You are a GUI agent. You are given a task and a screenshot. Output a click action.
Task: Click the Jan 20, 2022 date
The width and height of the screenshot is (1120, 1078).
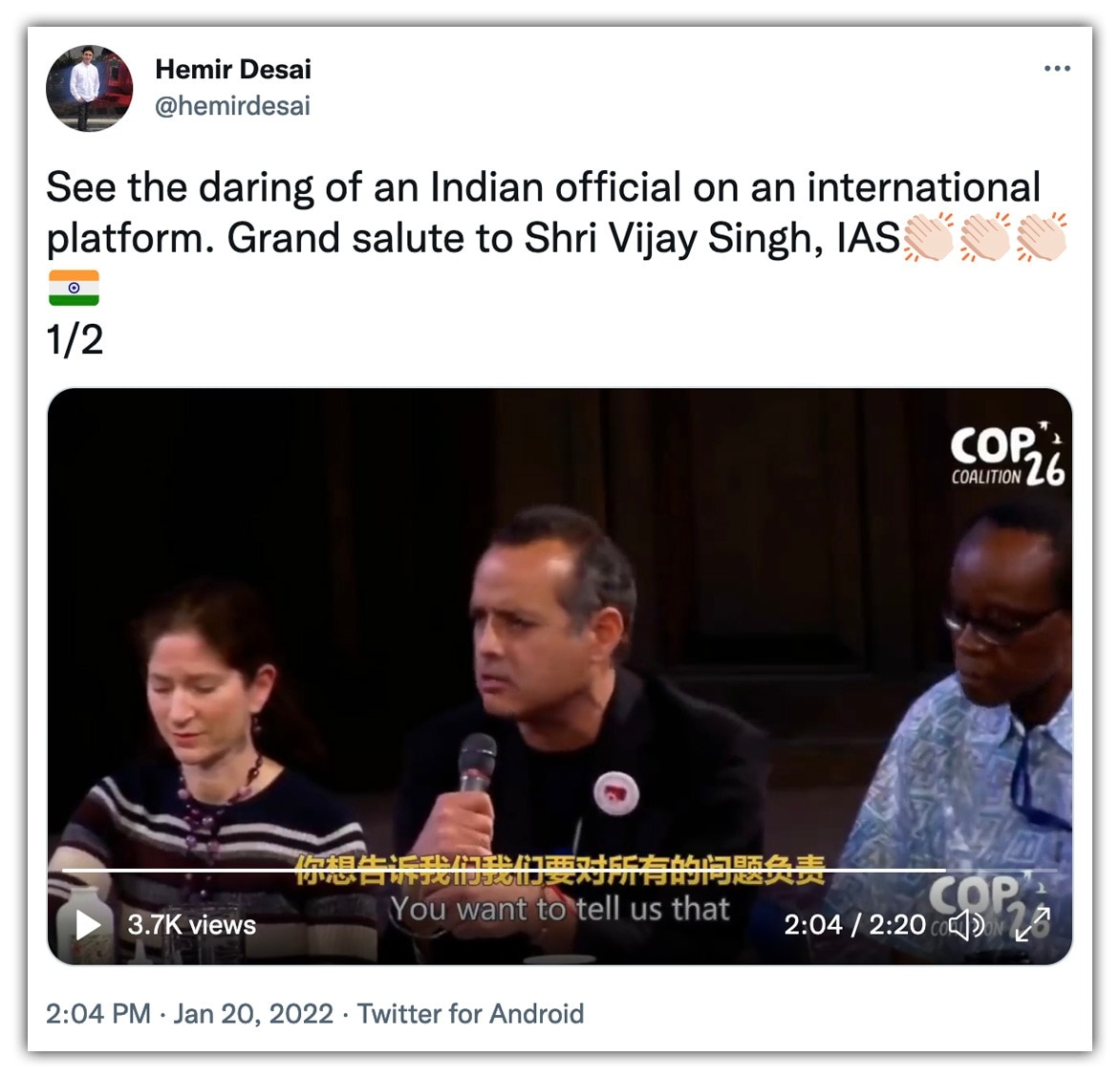coord(253,1014)
